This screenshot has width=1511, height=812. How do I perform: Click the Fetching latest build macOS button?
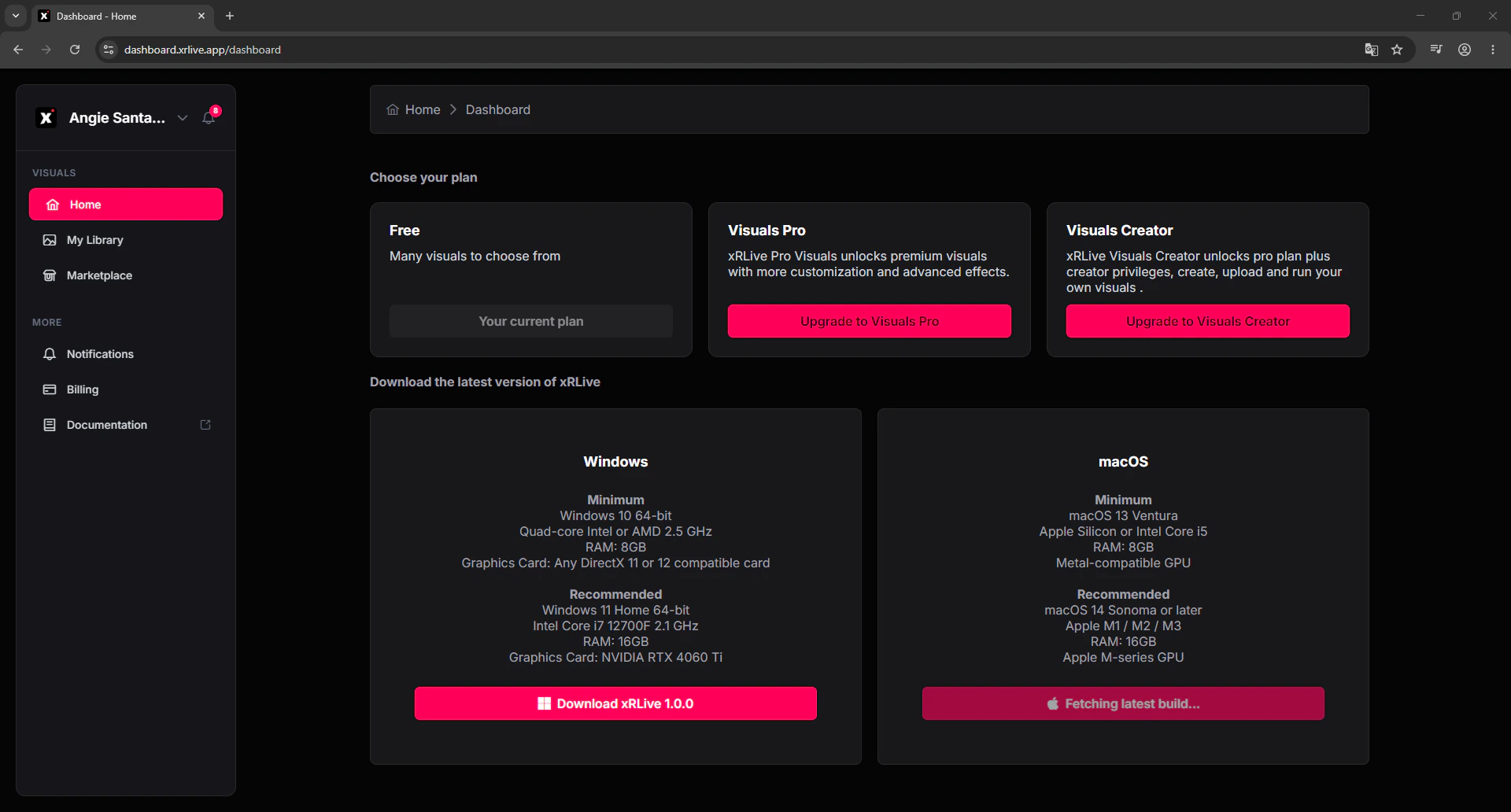pos(1123,703)
